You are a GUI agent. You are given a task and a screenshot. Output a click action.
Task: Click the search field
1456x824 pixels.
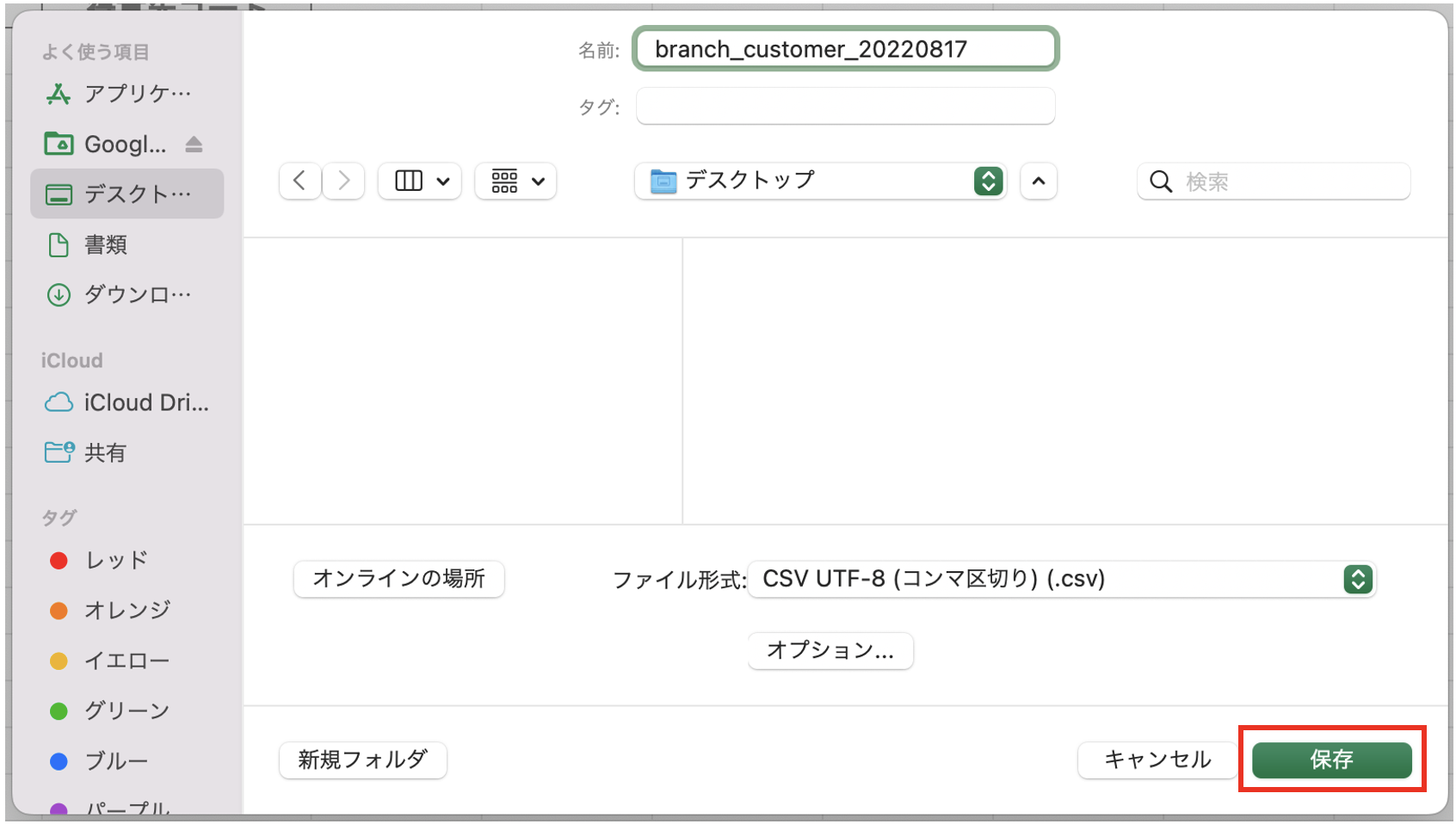[1274, 181]
